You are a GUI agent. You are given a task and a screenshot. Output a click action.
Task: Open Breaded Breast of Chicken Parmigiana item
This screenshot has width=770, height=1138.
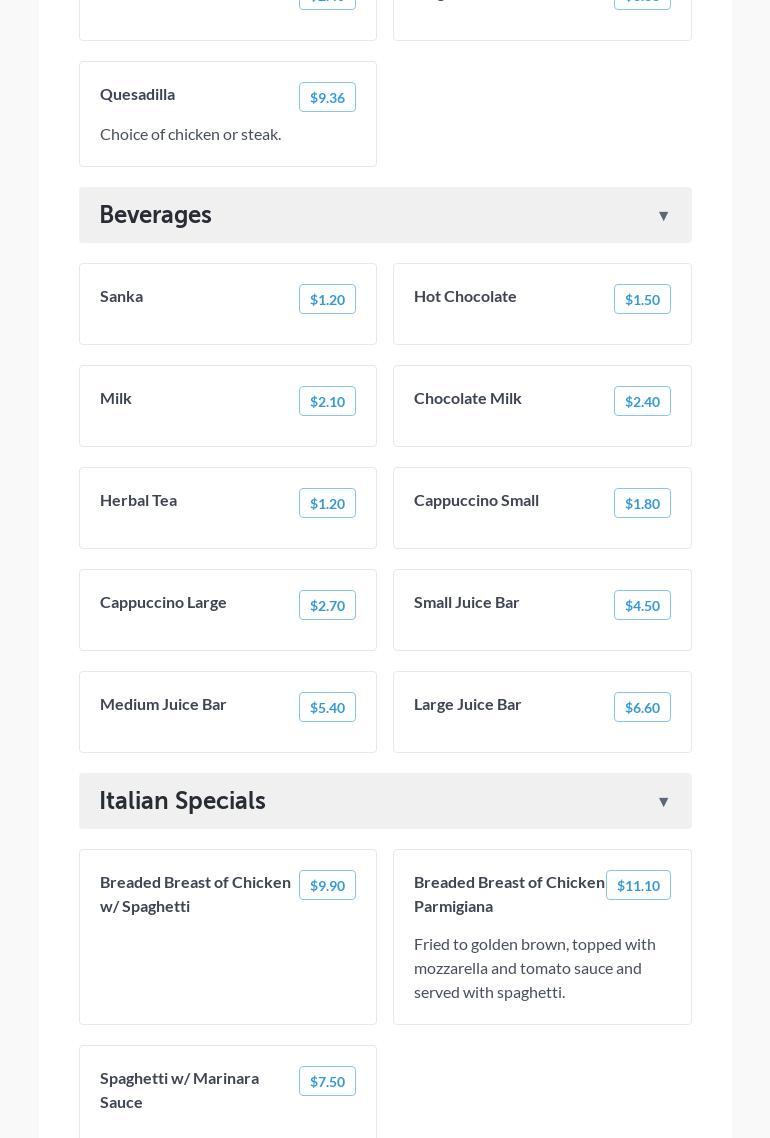click(x=508, y=894)
